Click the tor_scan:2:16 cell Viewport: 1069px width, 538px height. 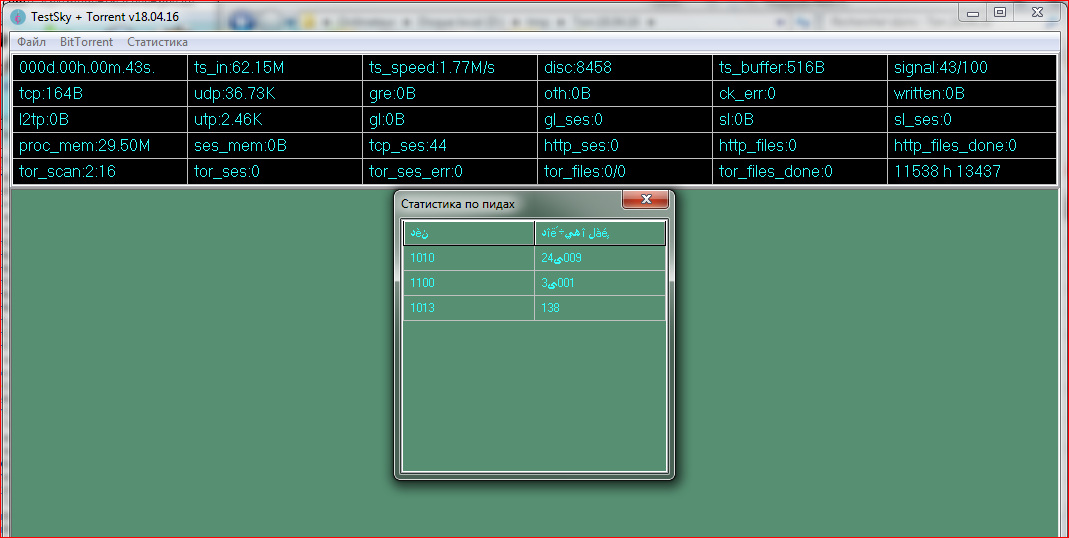coord(99,172)
